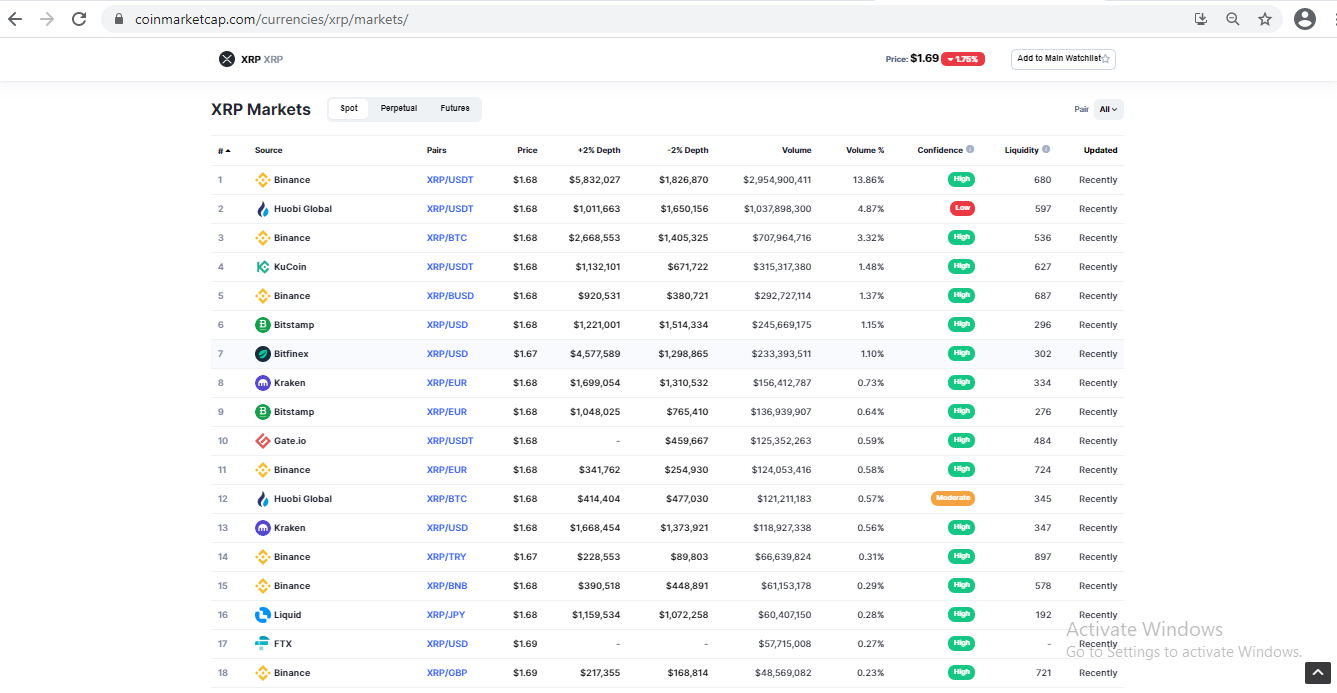Click the Source column header
1337x693 pixels.
tap(269, 151)
